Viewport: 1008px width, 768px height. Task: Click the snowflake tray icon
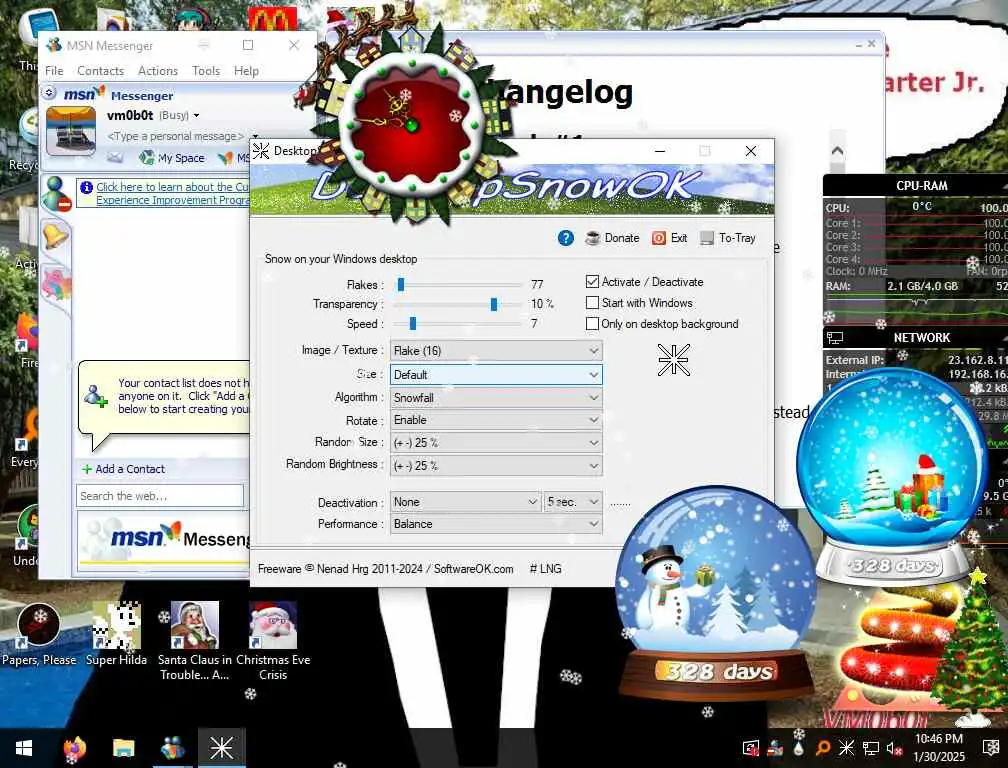[847, 748]
